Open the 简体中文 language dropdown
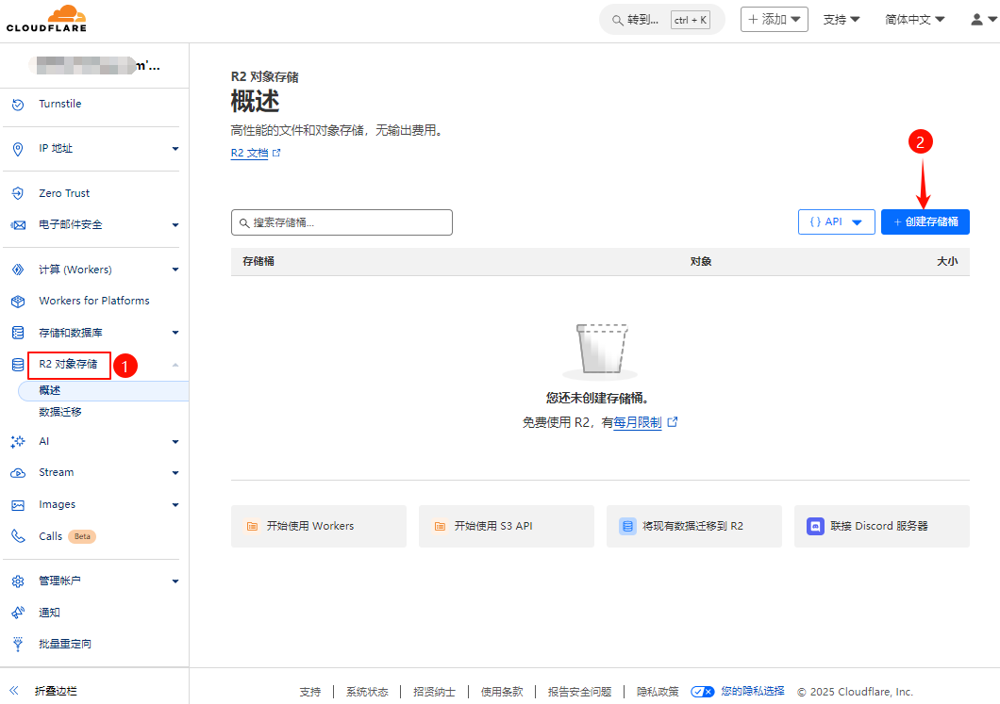Screen dimensions: 1000x704 914,19
